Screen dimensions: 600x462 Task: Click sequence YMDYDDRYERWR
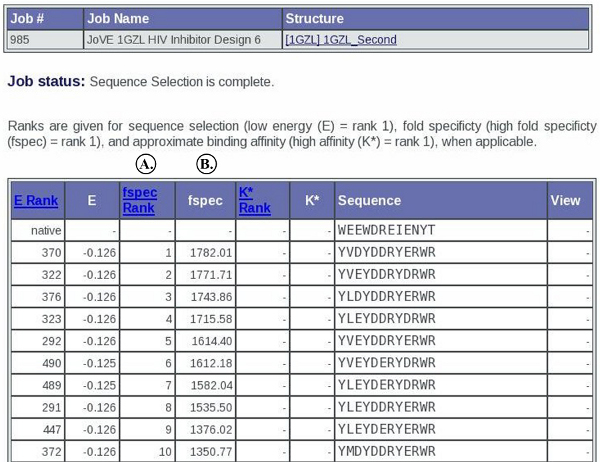coord(386,452)
